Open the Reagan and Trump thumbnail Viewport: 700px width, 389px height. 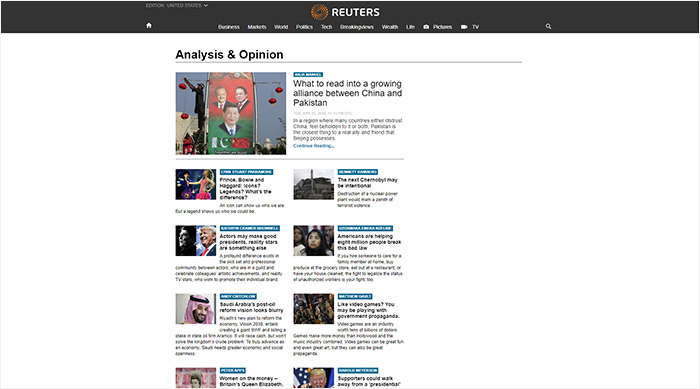coord(196,241)
